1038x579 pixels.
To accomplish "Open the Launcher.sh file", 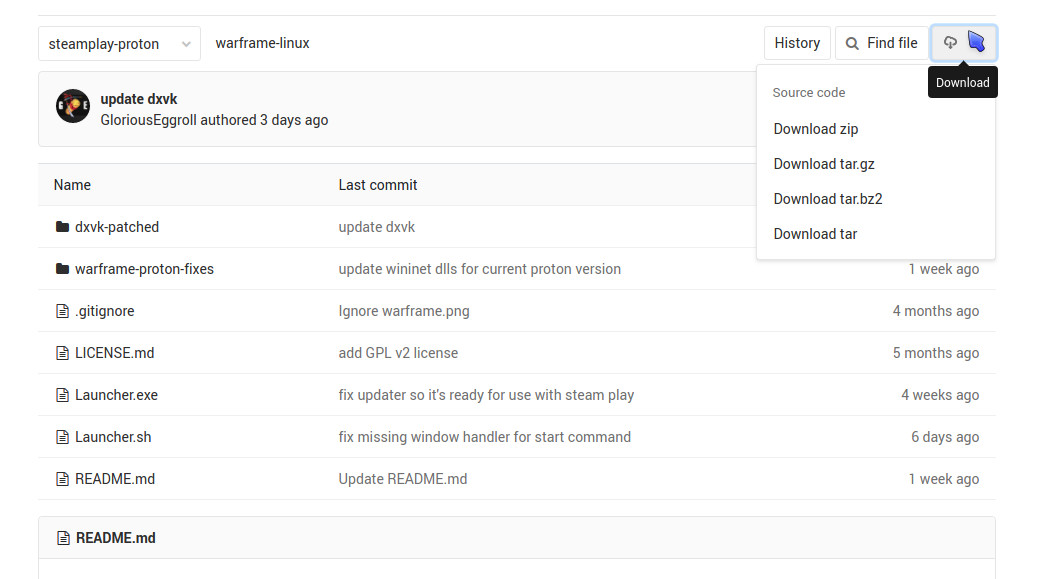I will click(113, 437).
